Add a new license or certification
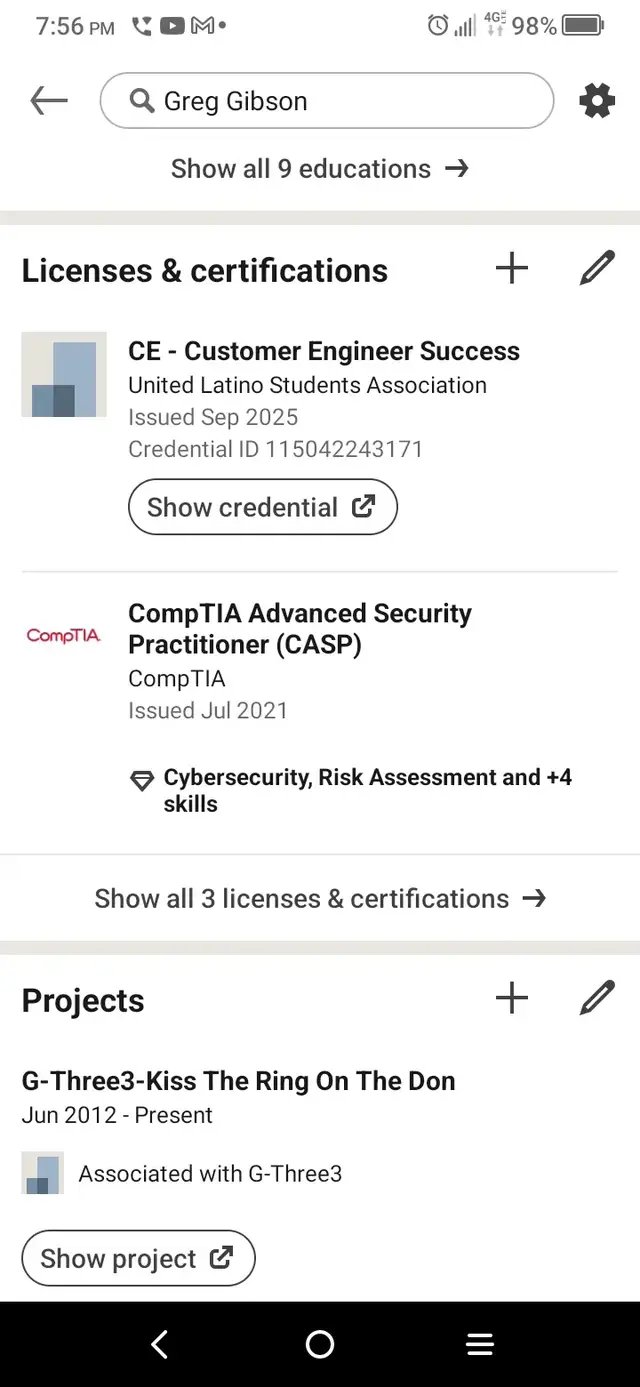Image resolution: width=640 pixels, height=1387 pixels. click(512, 268)
